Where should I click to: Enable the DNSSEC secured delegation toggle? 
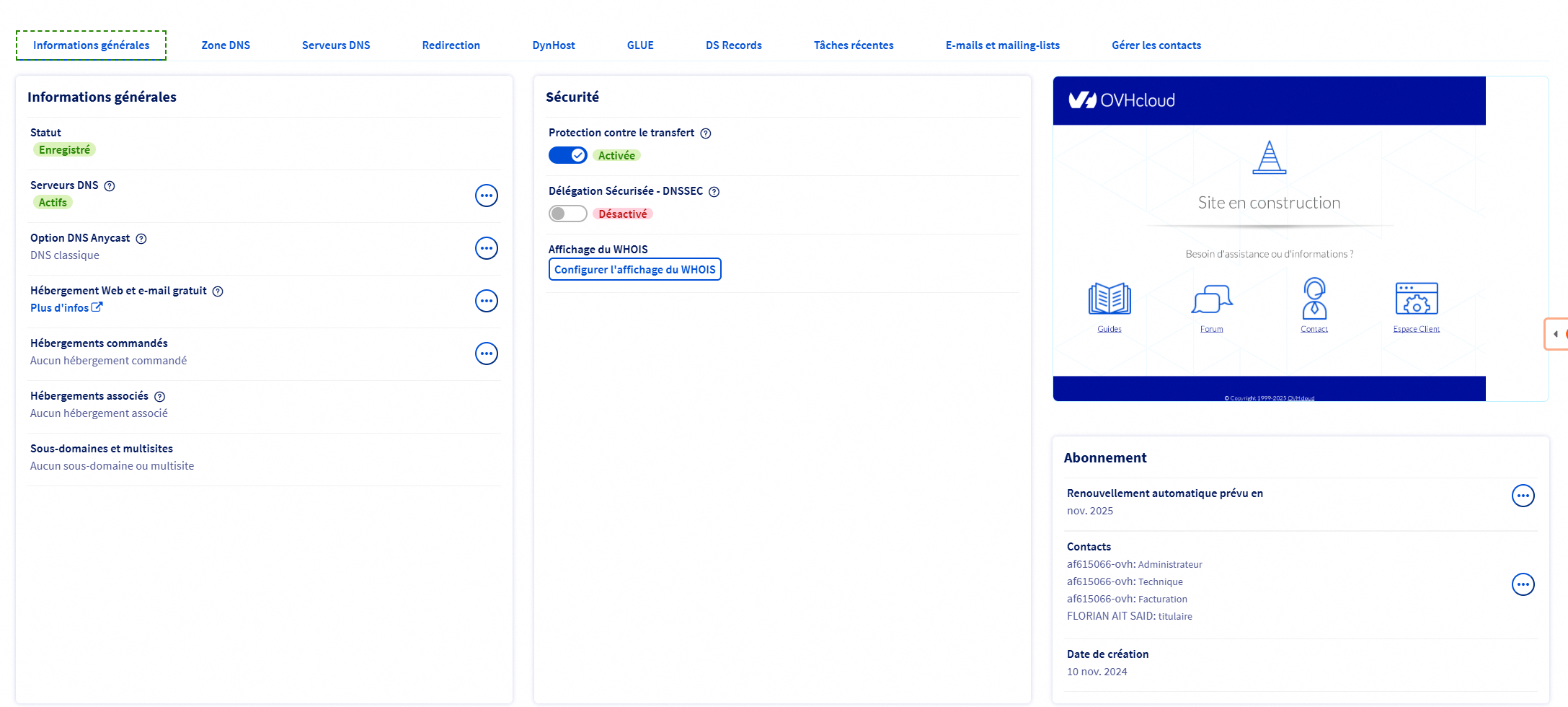tap(568, 214)
